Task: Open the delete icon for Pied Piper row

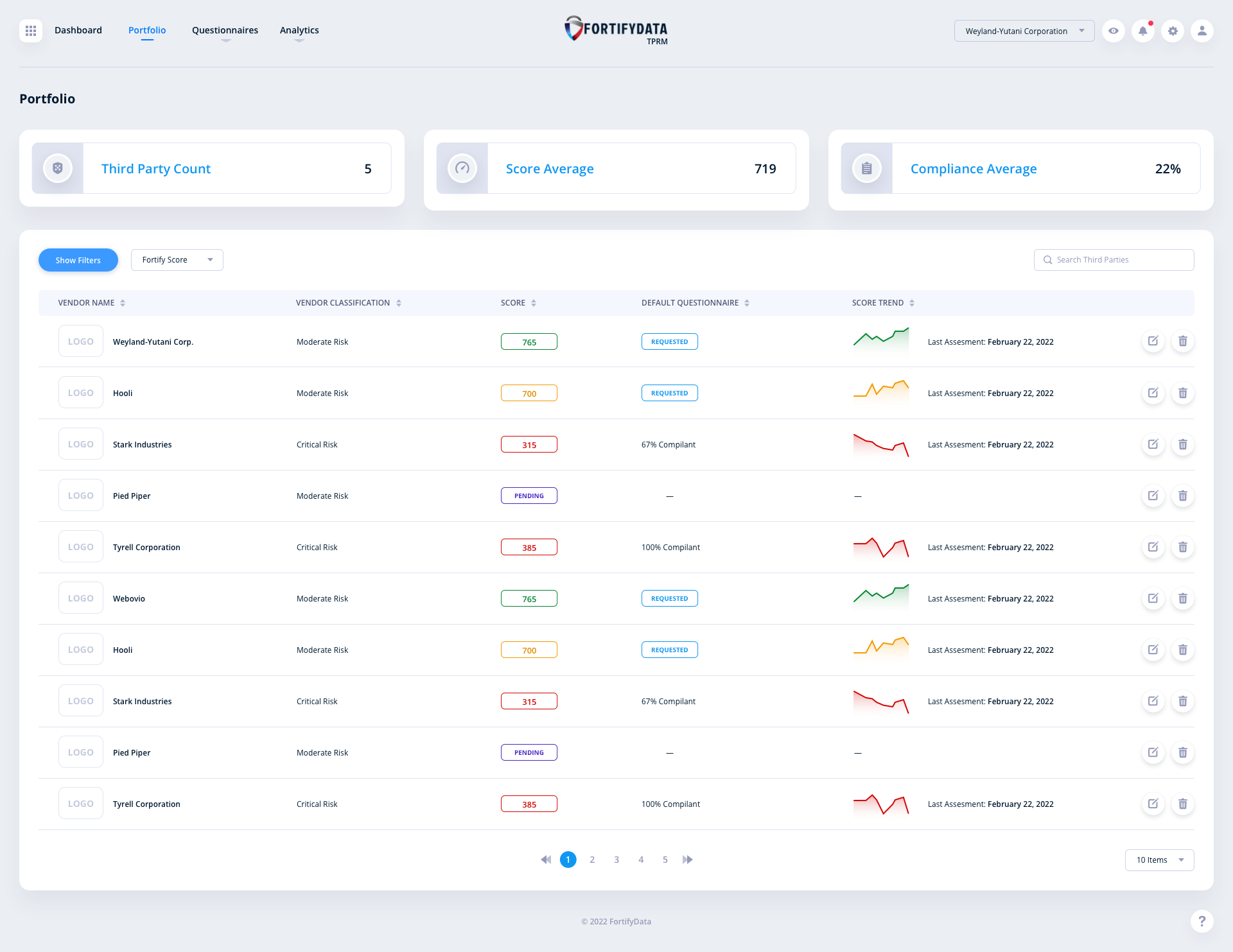Action: 1183,495
